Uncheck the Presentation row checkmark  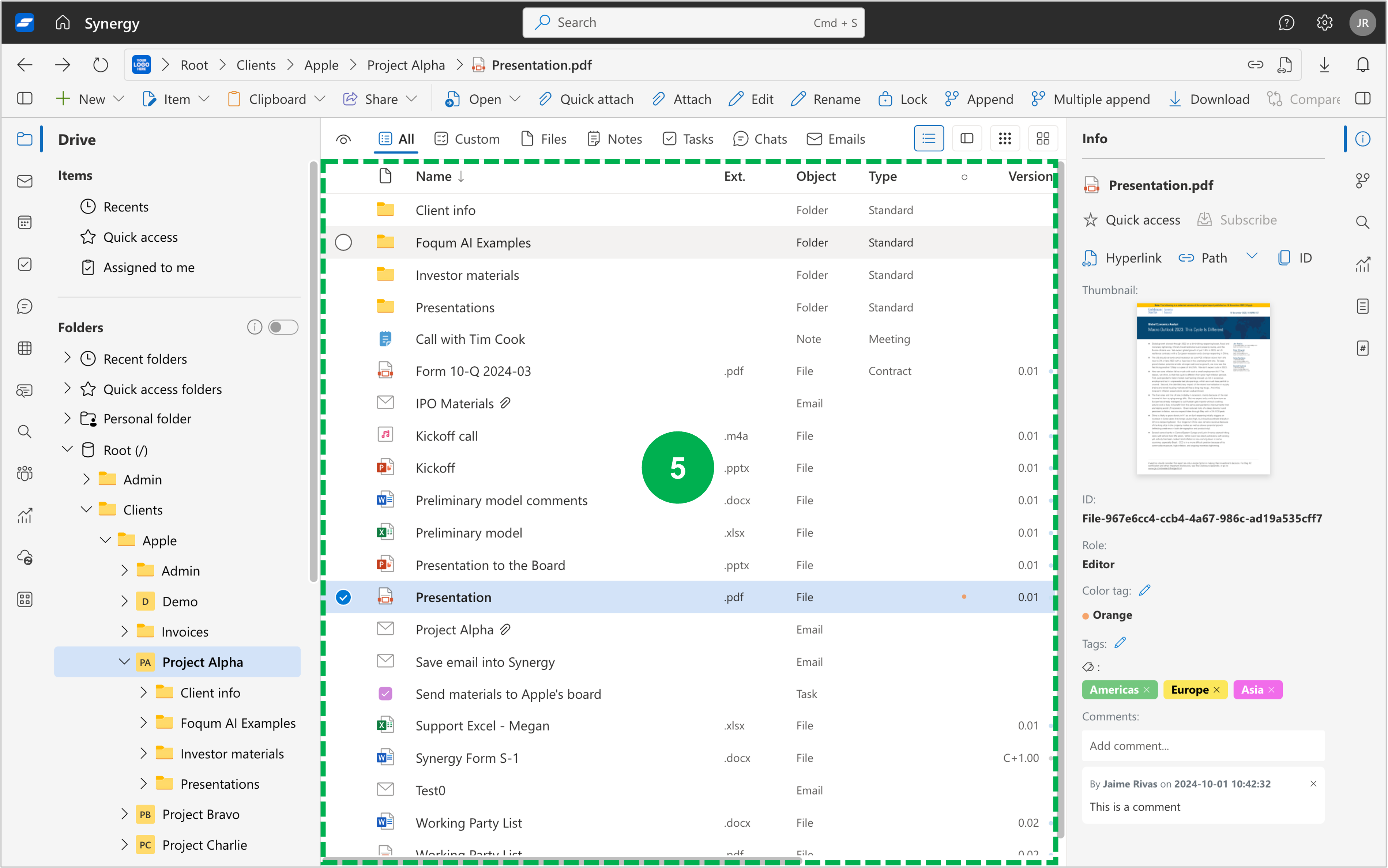[343, 597]
